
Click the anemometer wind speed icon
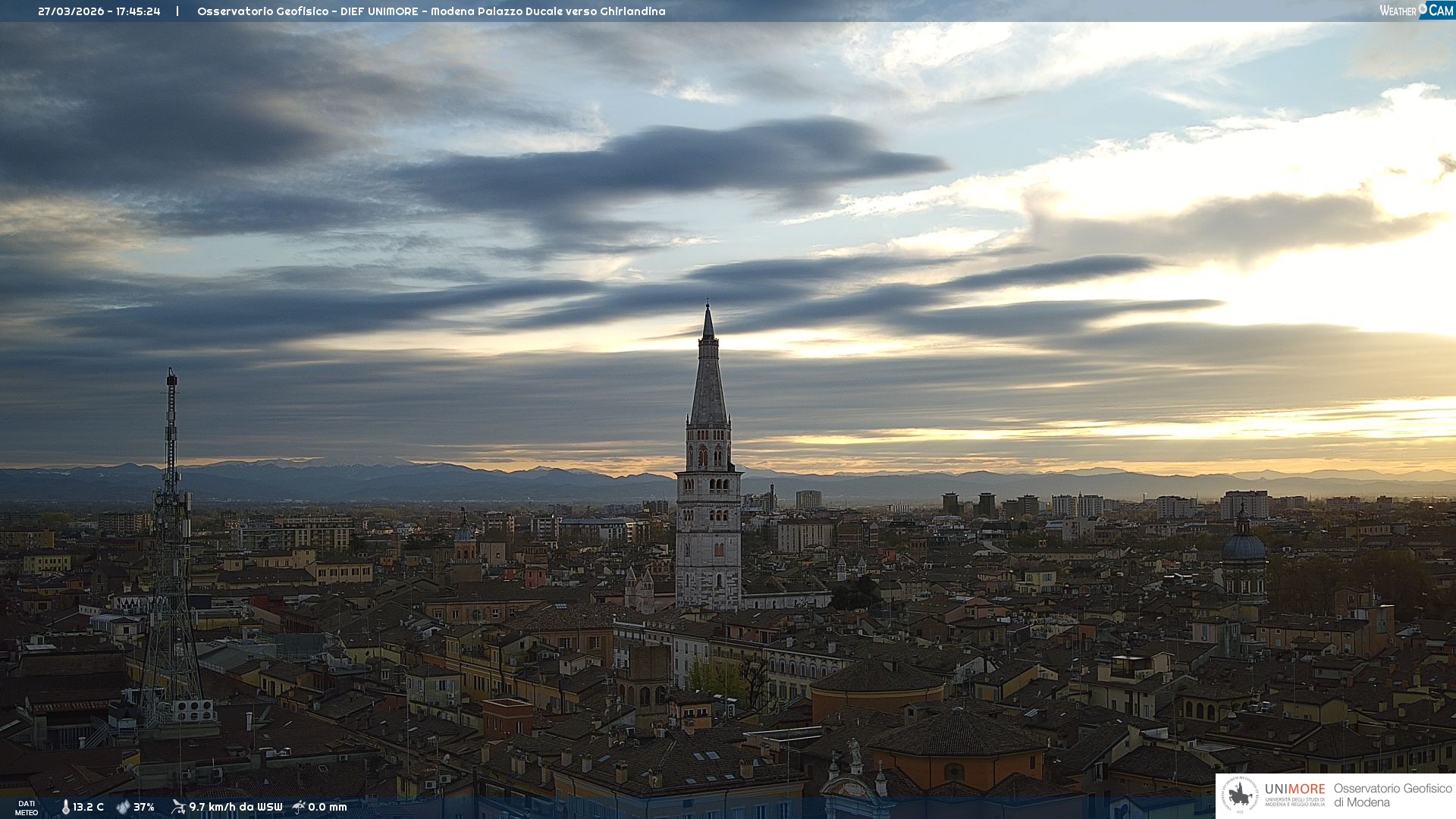178,807
